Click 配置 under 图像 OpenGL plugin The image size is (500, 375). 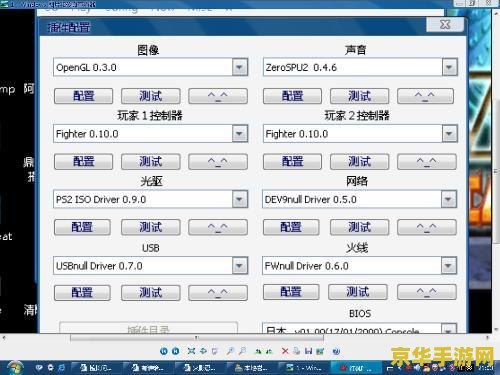point(84,96)
